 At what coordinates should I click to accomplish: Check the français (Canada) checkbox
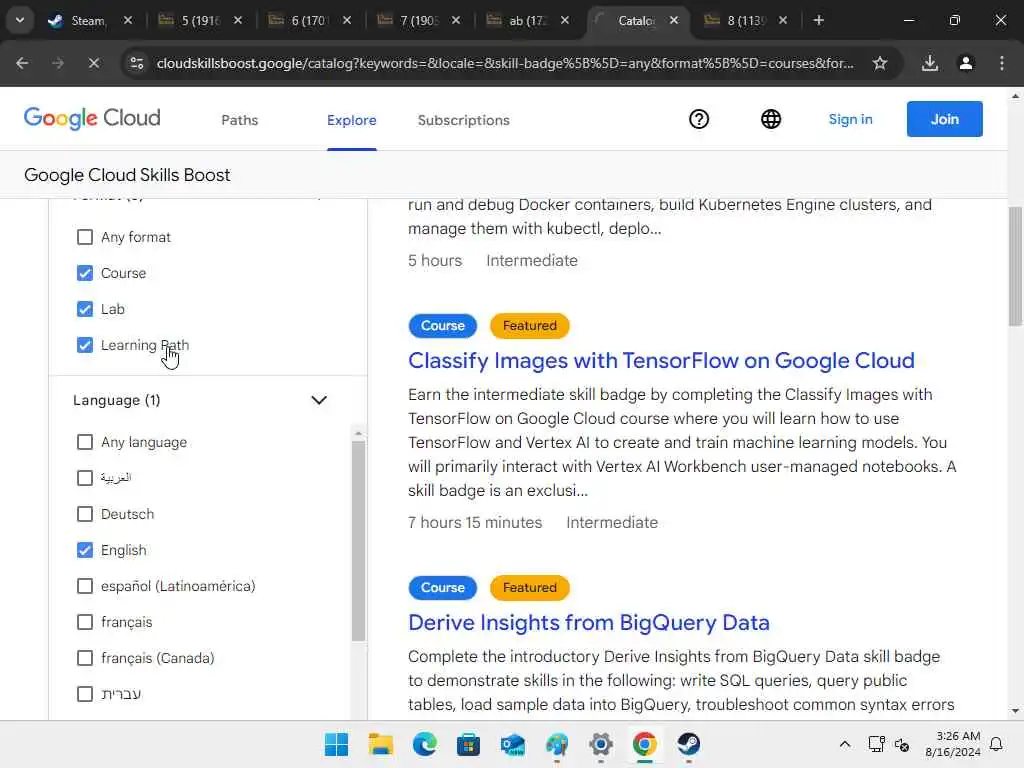(85, 658)
